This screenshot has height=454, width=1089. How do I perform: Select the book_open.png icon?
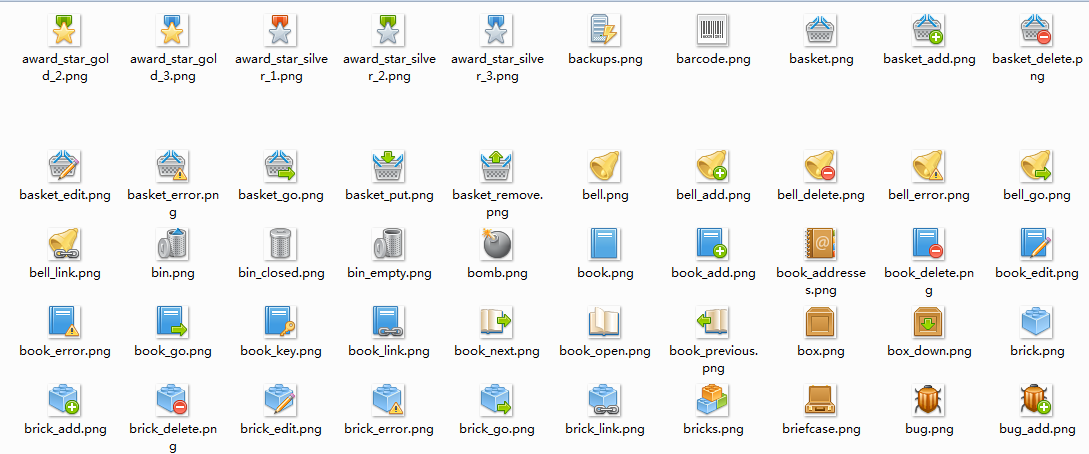(605, 321)
